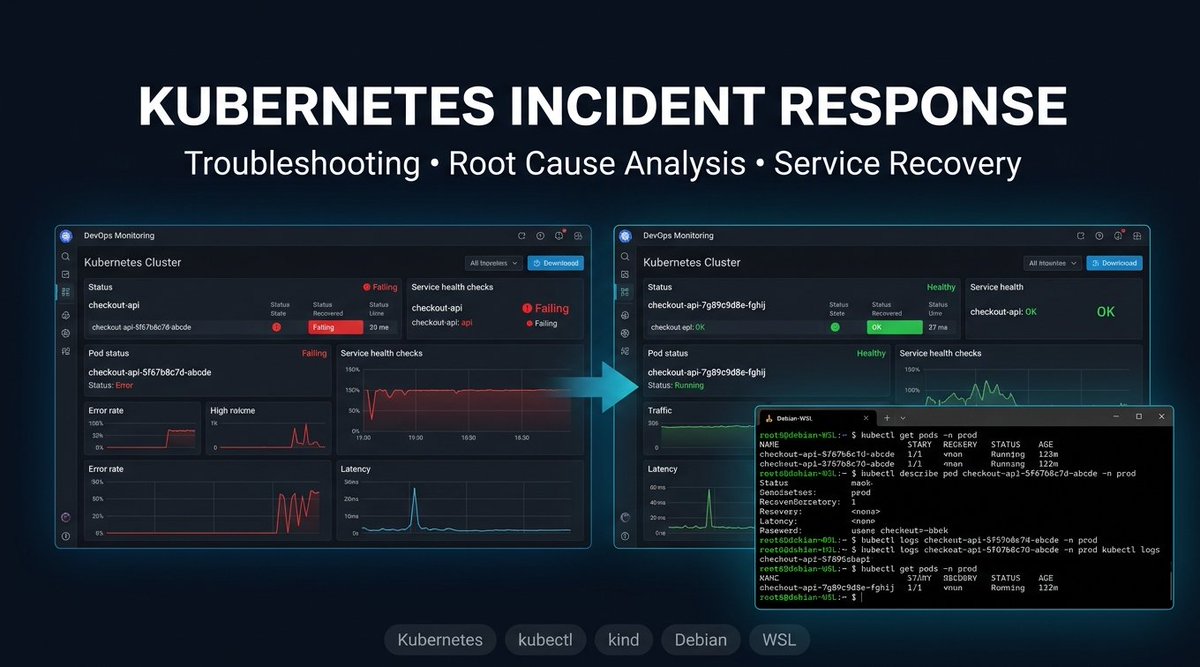Open notifications bell in left dashboard header
Image resolution: width=1200 pixels, height=667 pixels.
(559, 236)
